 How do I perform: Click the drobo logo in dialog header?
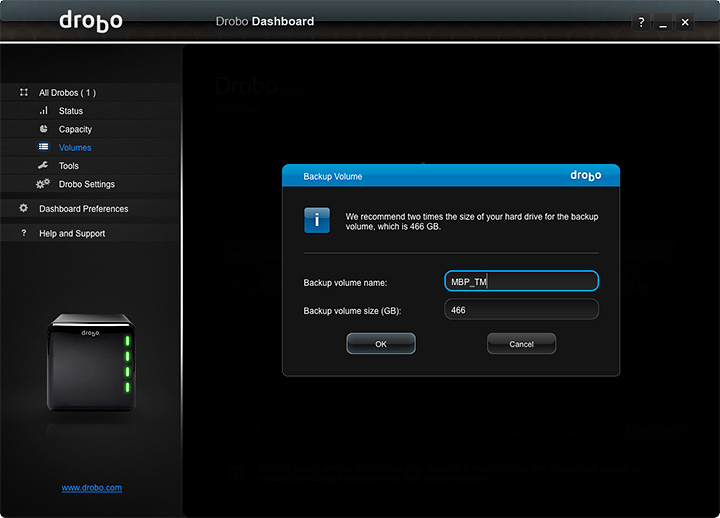pos(585,175)
